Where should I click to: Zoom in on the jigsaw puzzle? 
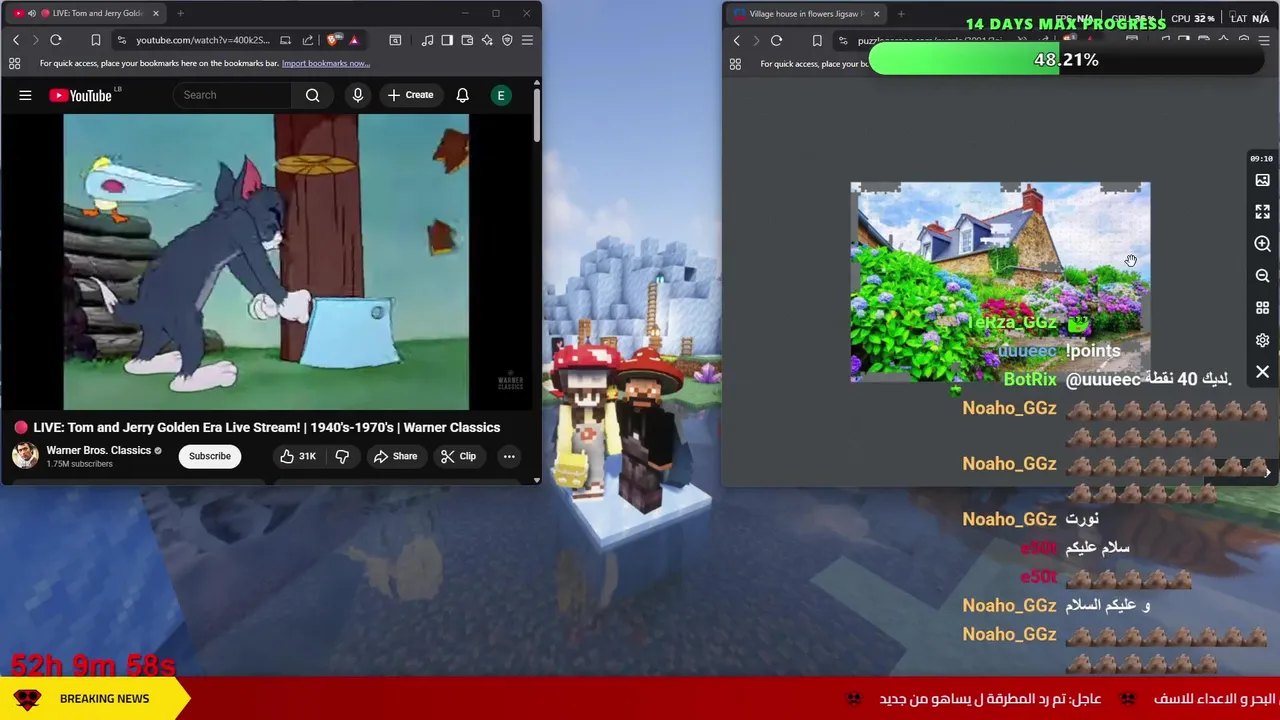[x=1262, y=244]
